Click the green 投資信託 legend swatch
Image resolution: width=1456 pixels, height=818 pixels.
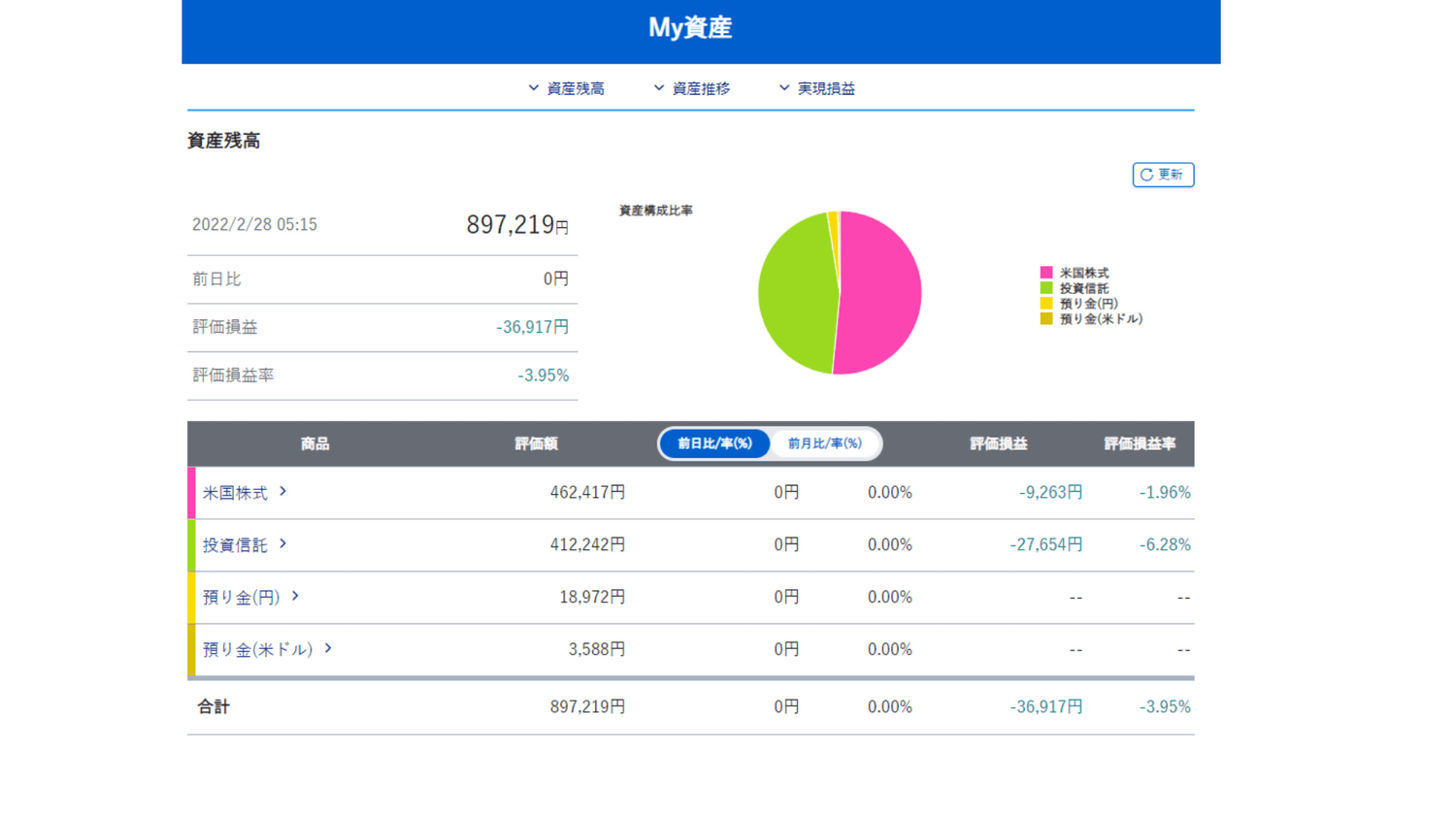click(1046, 288)
